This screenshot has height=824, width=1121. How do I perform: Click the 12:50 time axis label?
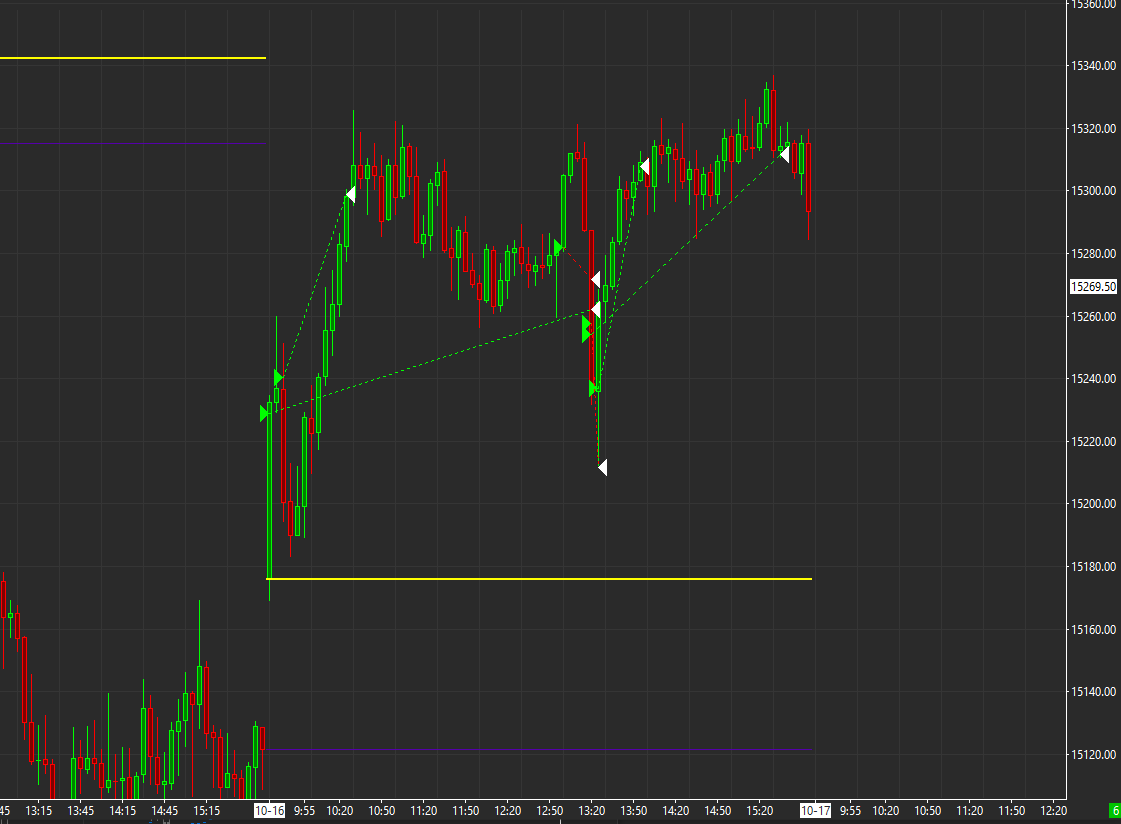pyautogui.click(x=550, y=810)
